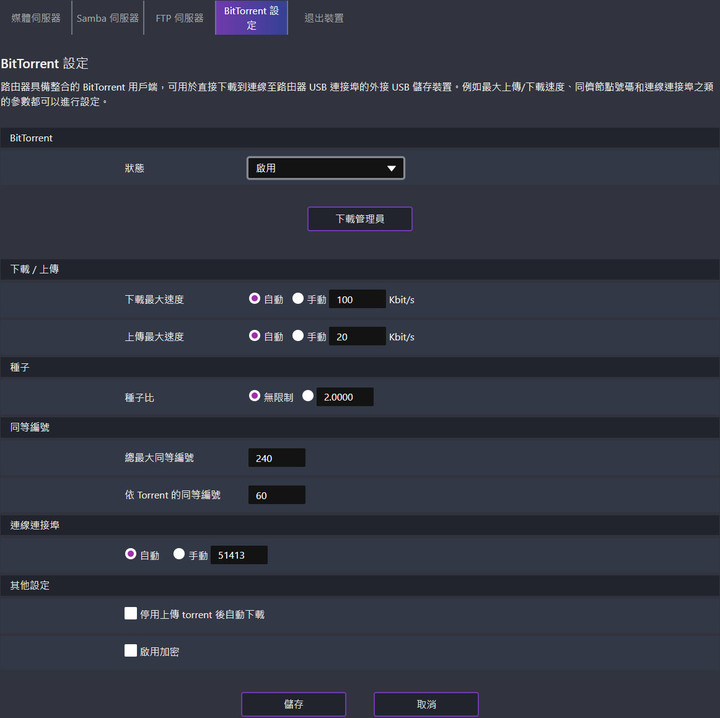Select 自動 for 下載最大速度
The height and width of the screenshot is (718, 720).
(254, 298)
